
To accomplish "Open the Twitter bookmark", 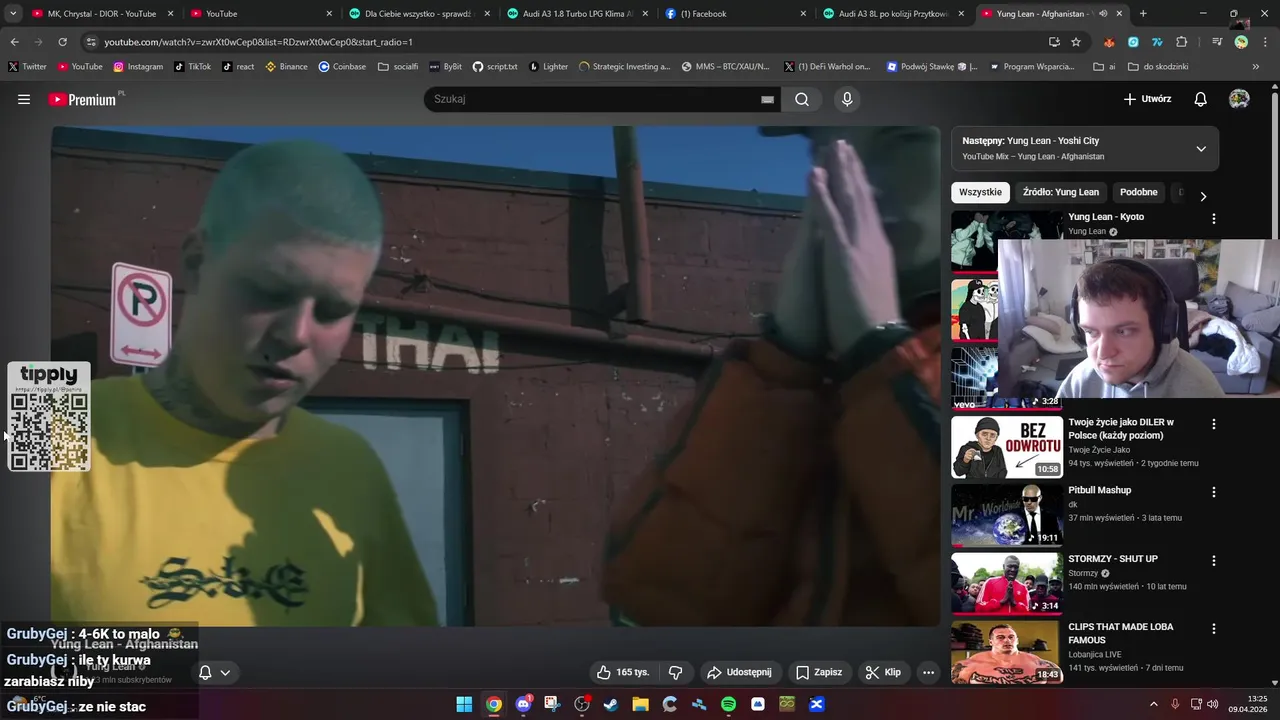I will click(27, 67).
